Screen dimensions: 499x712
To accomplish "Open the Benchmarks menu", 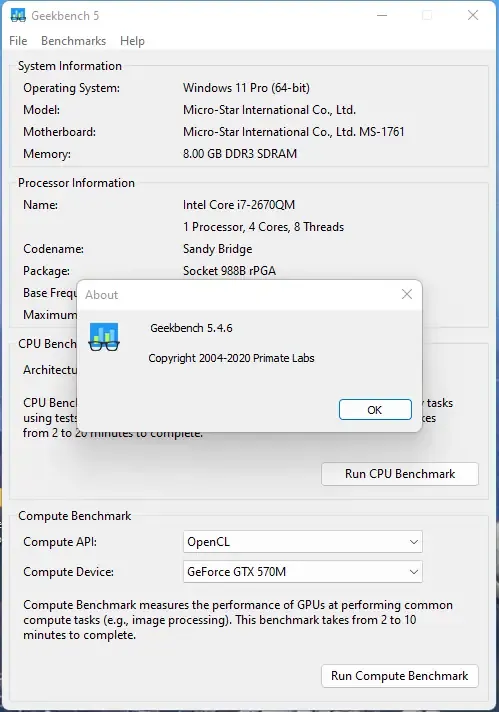I will [x=74, y=41].
